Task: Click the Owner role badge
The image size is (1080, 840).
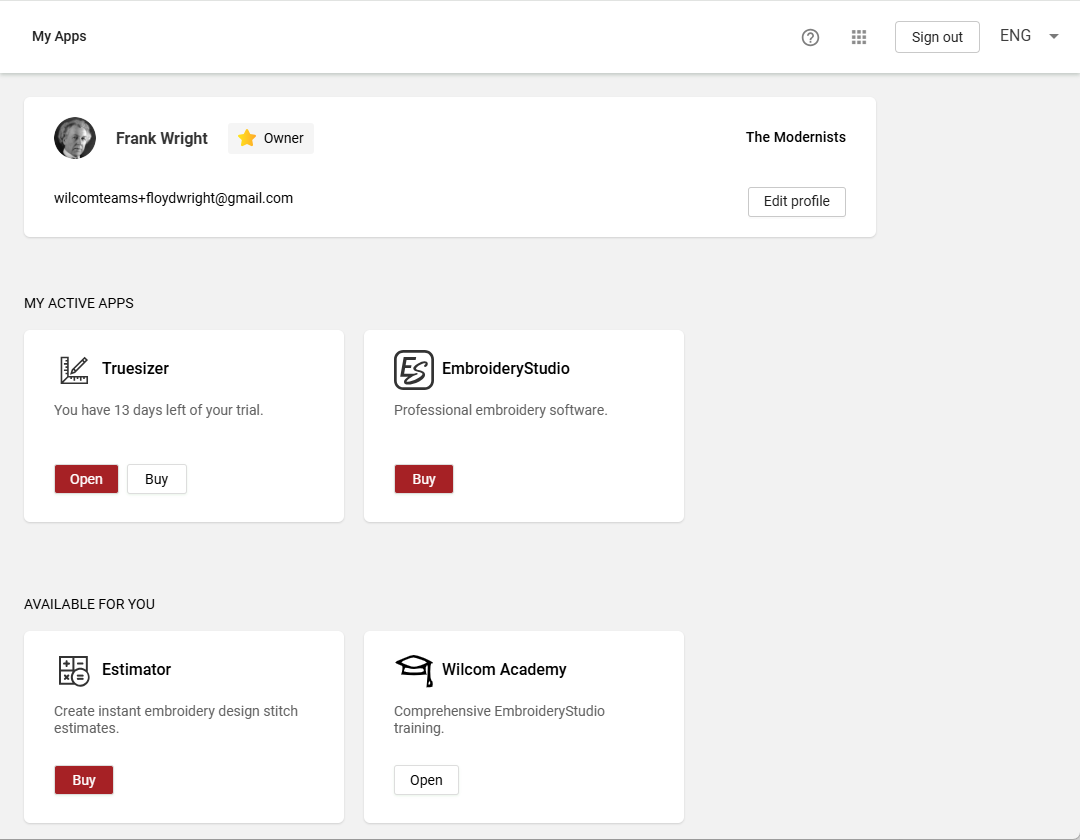Action: [x=271, y=138]
